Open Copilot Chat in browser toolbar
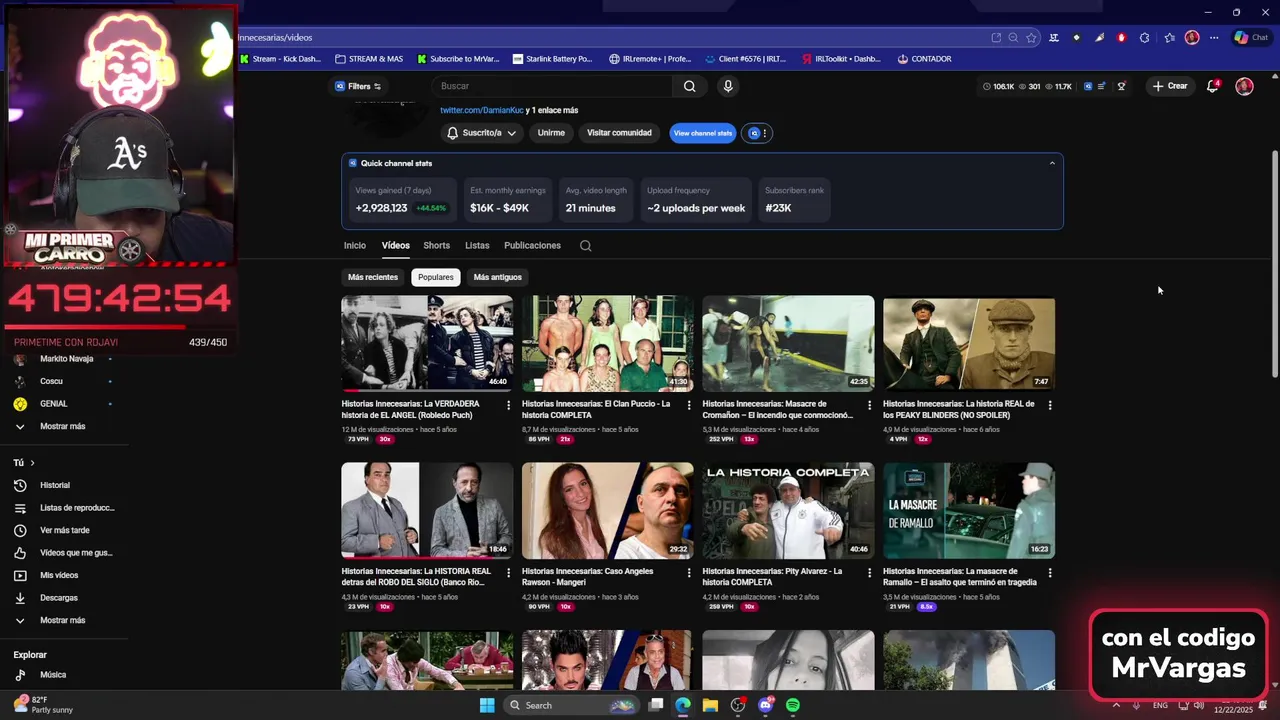Screen dimensions: 1280x720 [x=1251, y=38]
